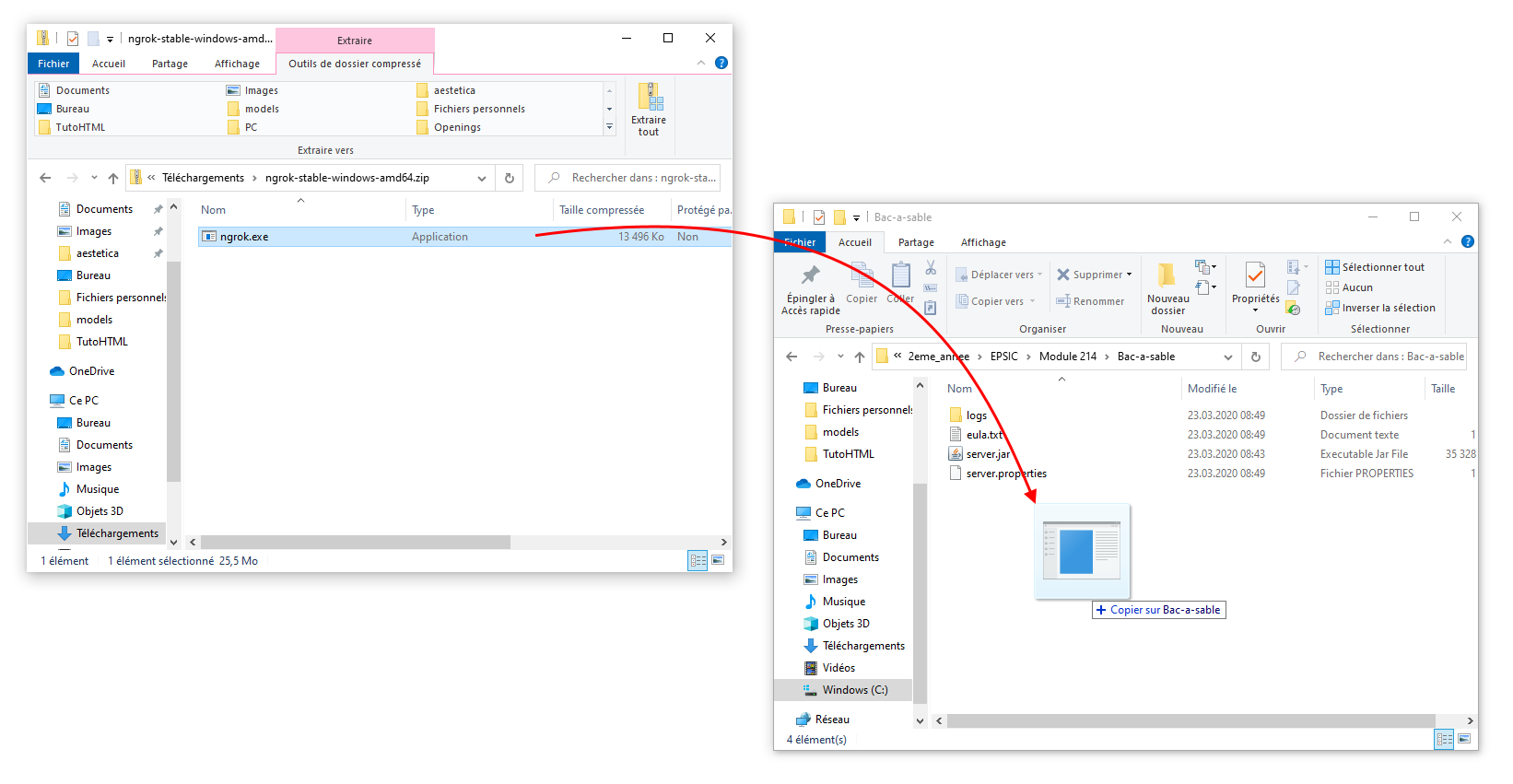Open Déplacer vers dropdown
1513x784 pixels.
point(1000,275)
